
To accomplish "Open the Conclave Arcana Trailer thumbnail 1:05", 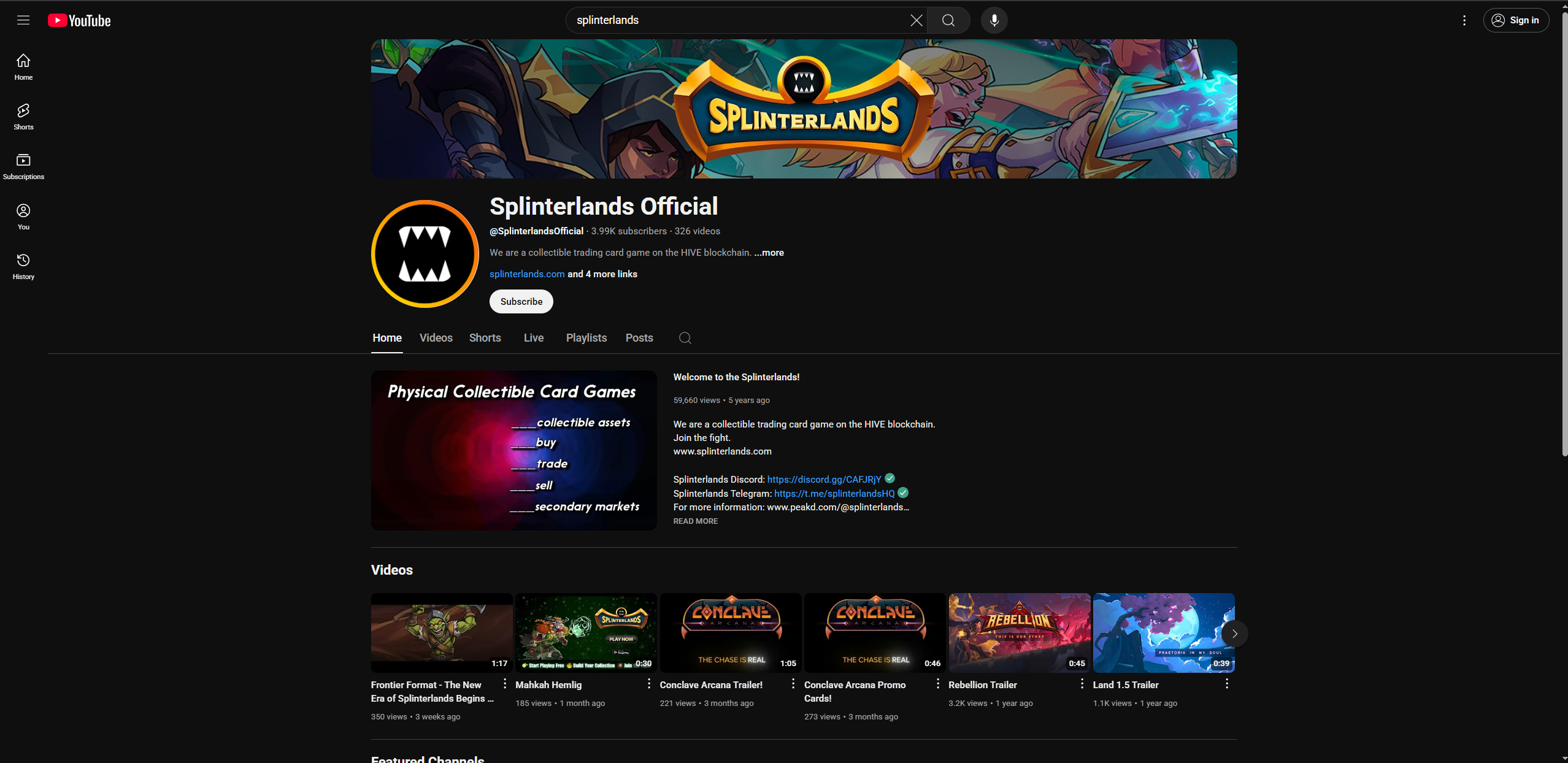I will coord(730,633).
